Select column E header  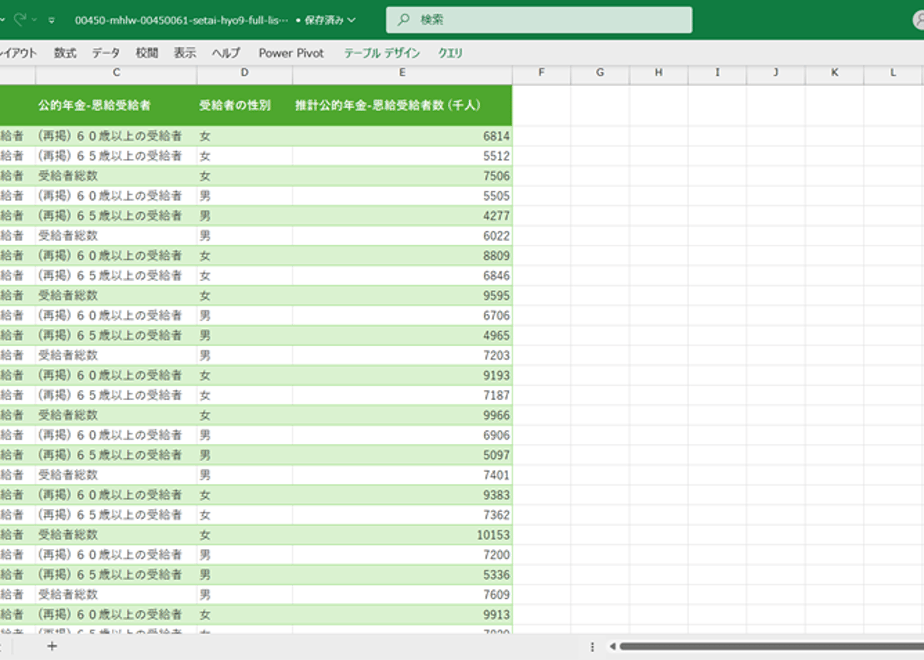[x=402, y=73]
